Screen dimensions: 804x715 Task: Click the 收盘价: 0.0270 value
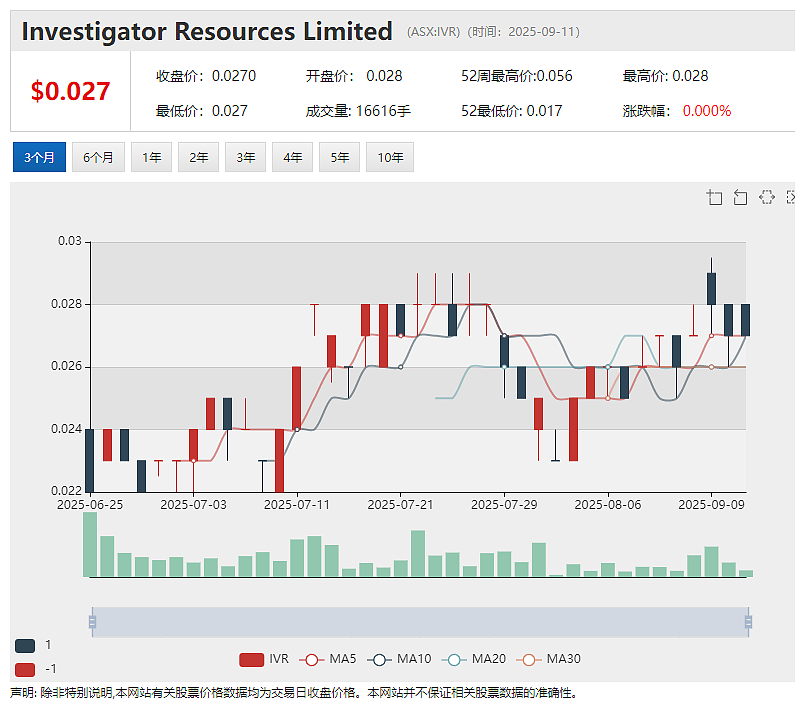click(206, 76)
